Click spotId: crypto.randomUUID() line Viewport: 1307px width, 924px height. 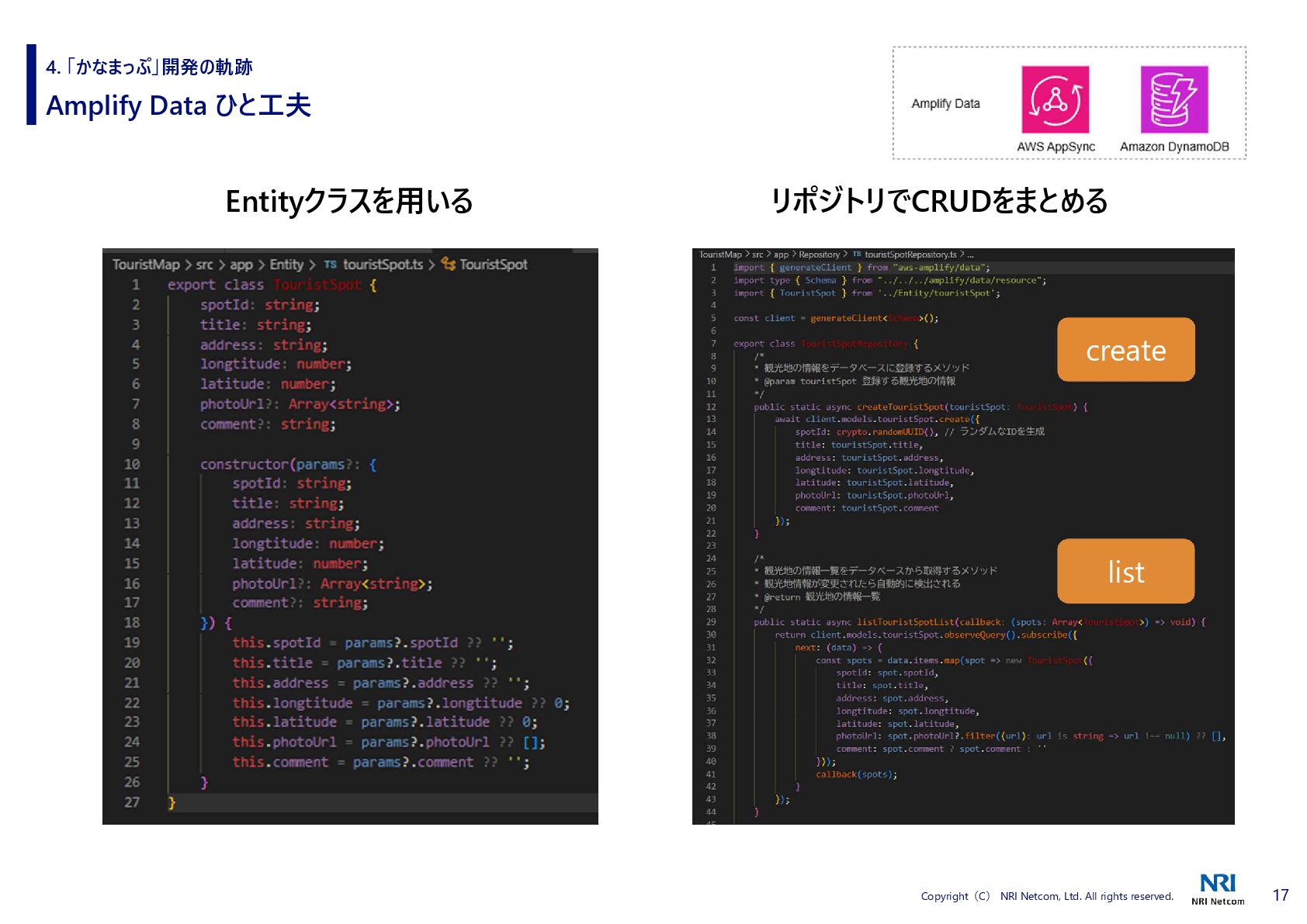920,431
